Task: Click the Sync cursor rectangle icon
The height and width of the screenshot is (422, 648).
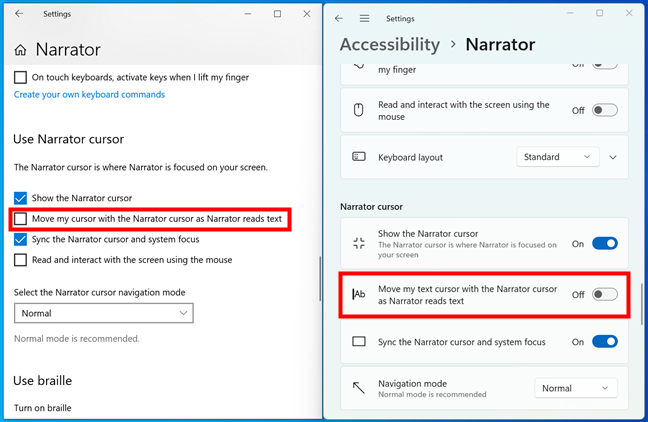Action: [x=359, y=341]
